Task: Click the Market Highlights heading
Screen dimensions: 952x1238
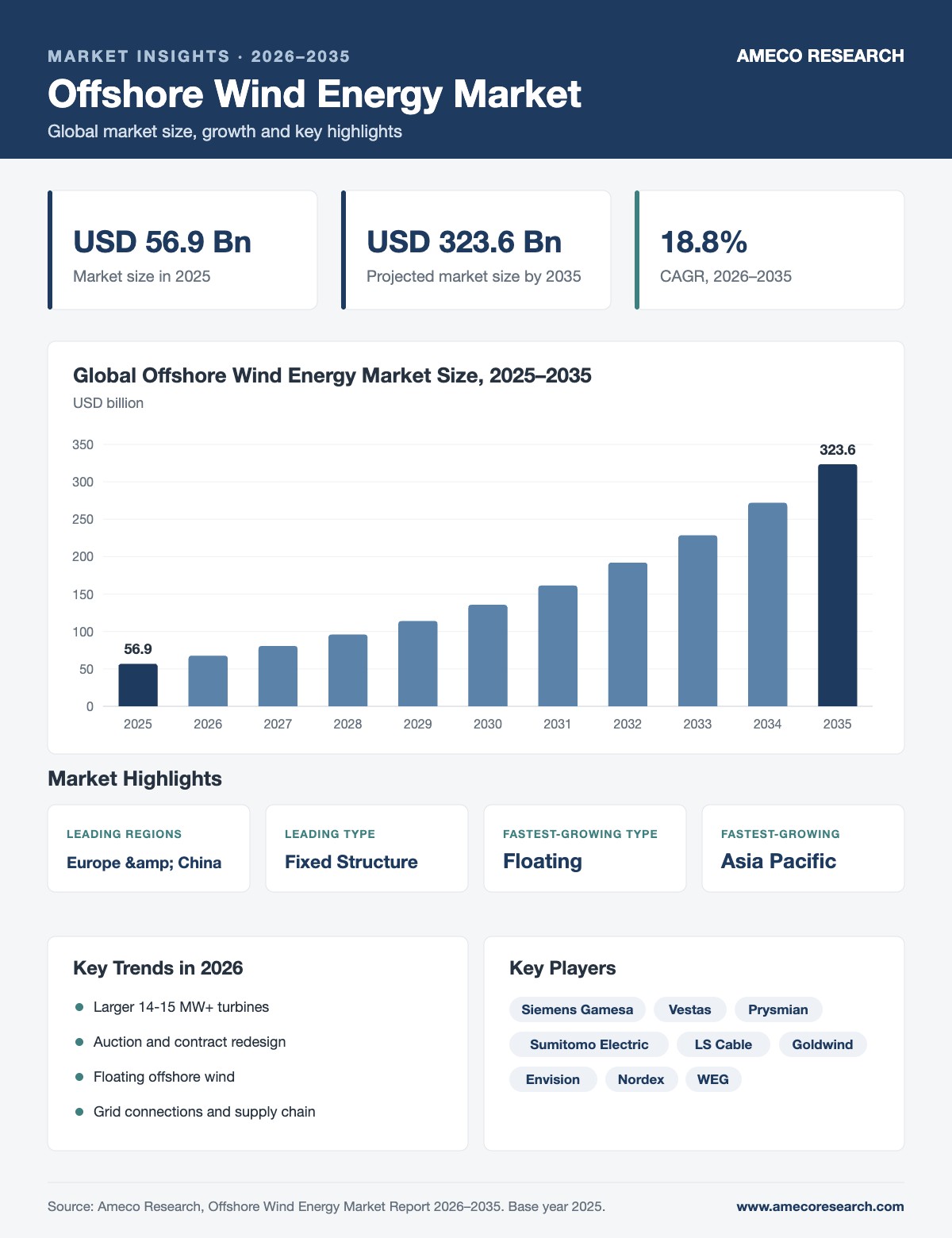Action: [x=135, y=779]
